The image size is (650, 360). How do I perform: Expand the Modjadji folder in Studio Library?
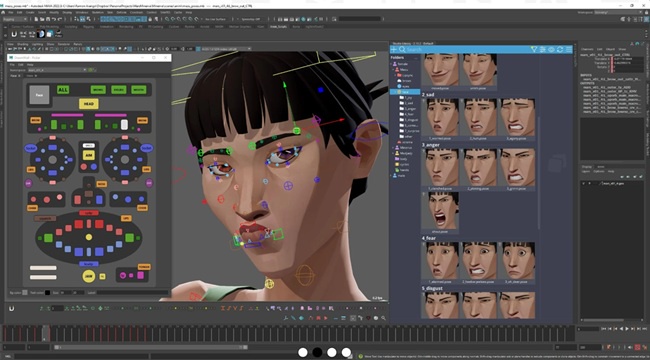point(394,153)
